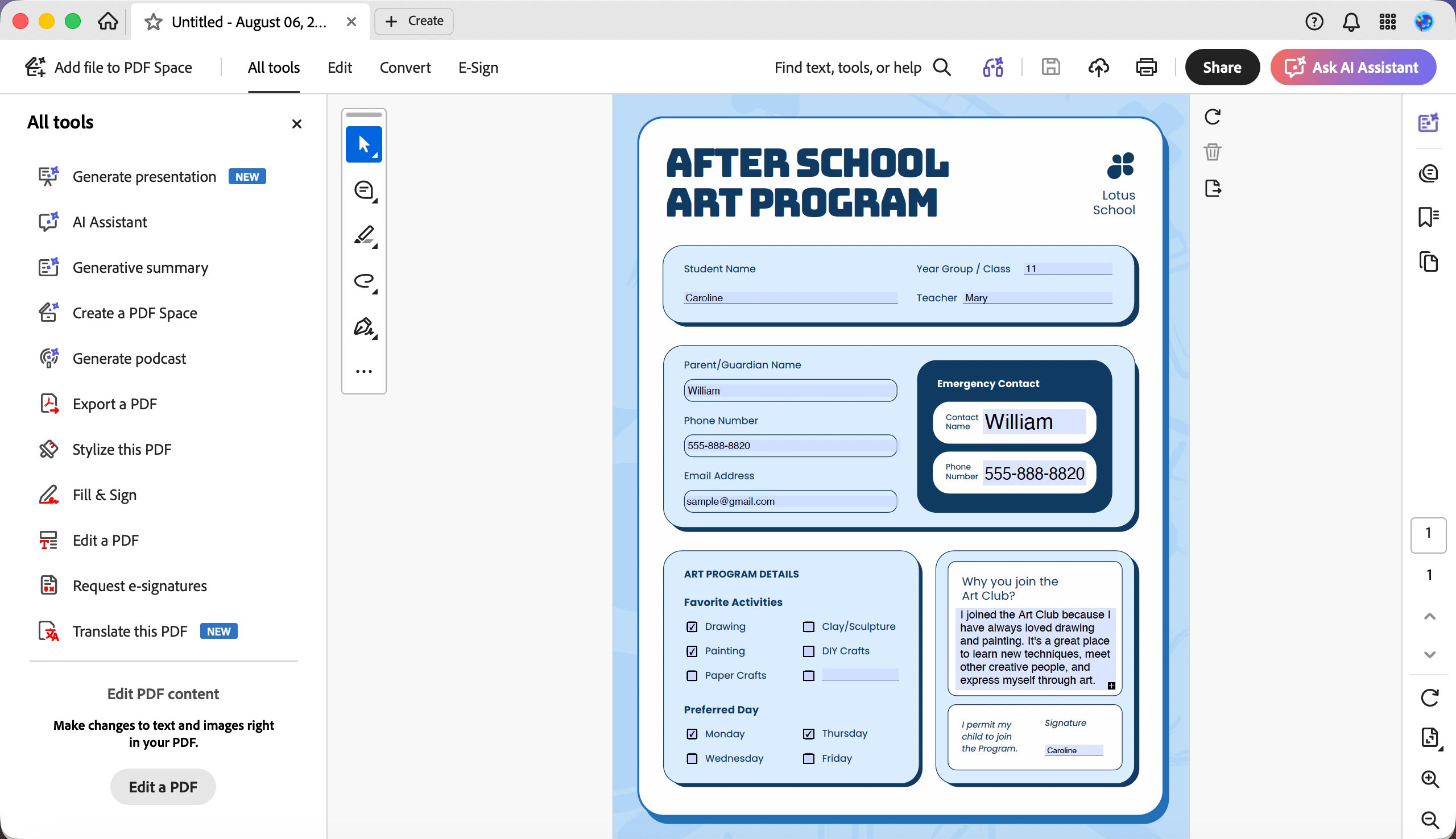Click the search magnifier icon
Viewport: 1456px width, 839px height.
pos(942,68)
